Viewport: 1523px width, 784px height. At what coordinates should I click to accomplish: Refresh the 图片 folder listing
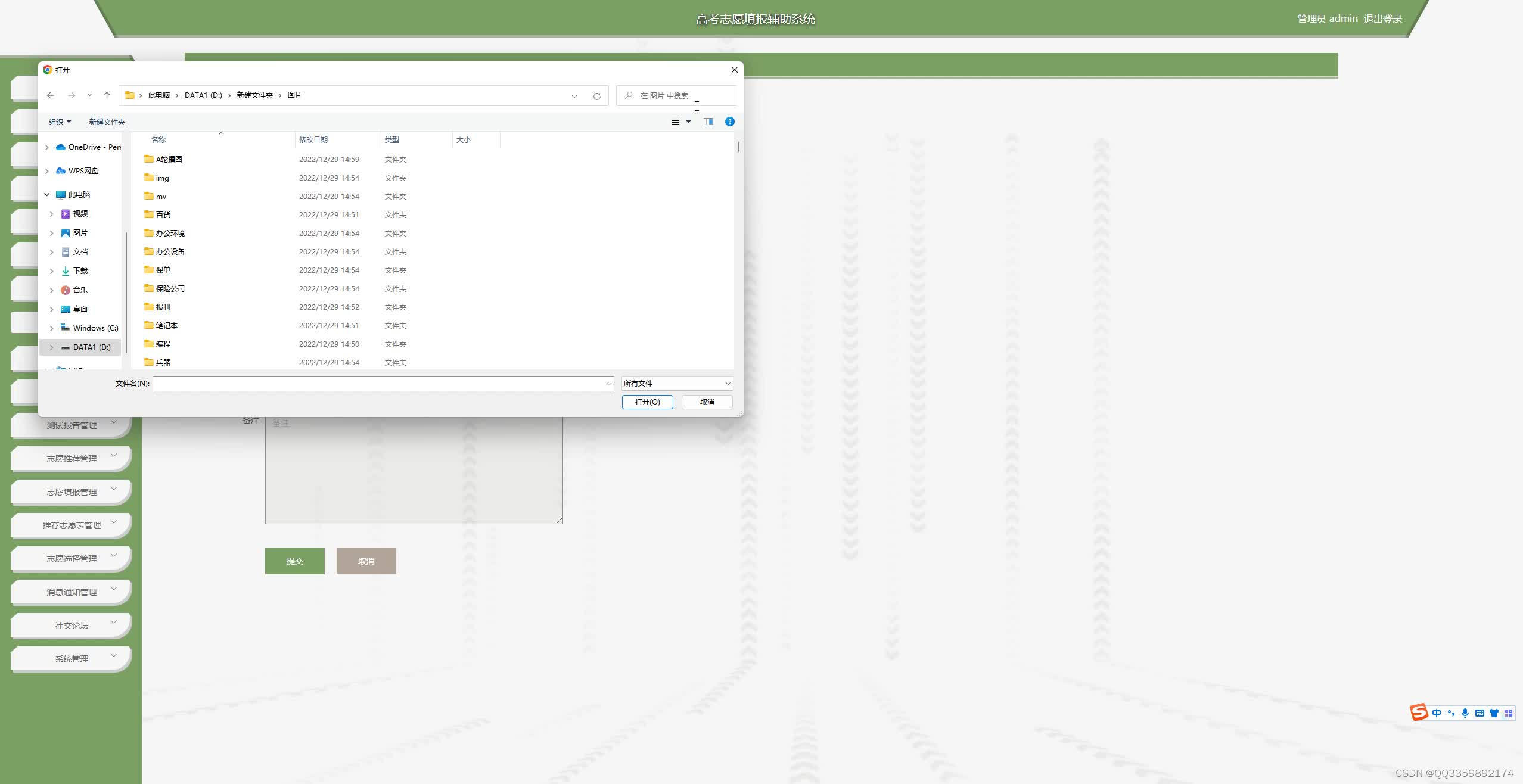coord(596,96)
